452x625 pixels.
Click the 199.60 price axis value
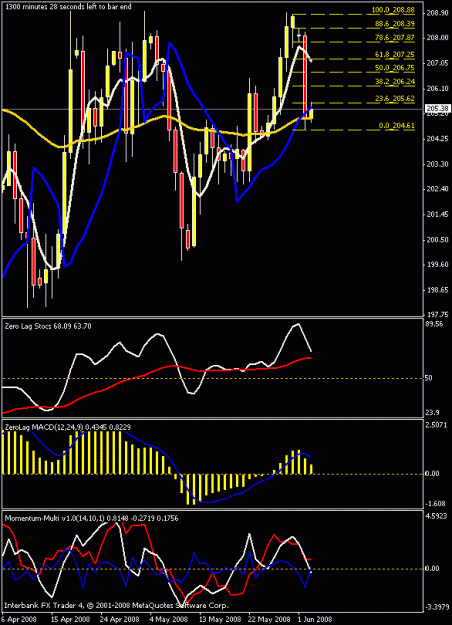(436, 265)
